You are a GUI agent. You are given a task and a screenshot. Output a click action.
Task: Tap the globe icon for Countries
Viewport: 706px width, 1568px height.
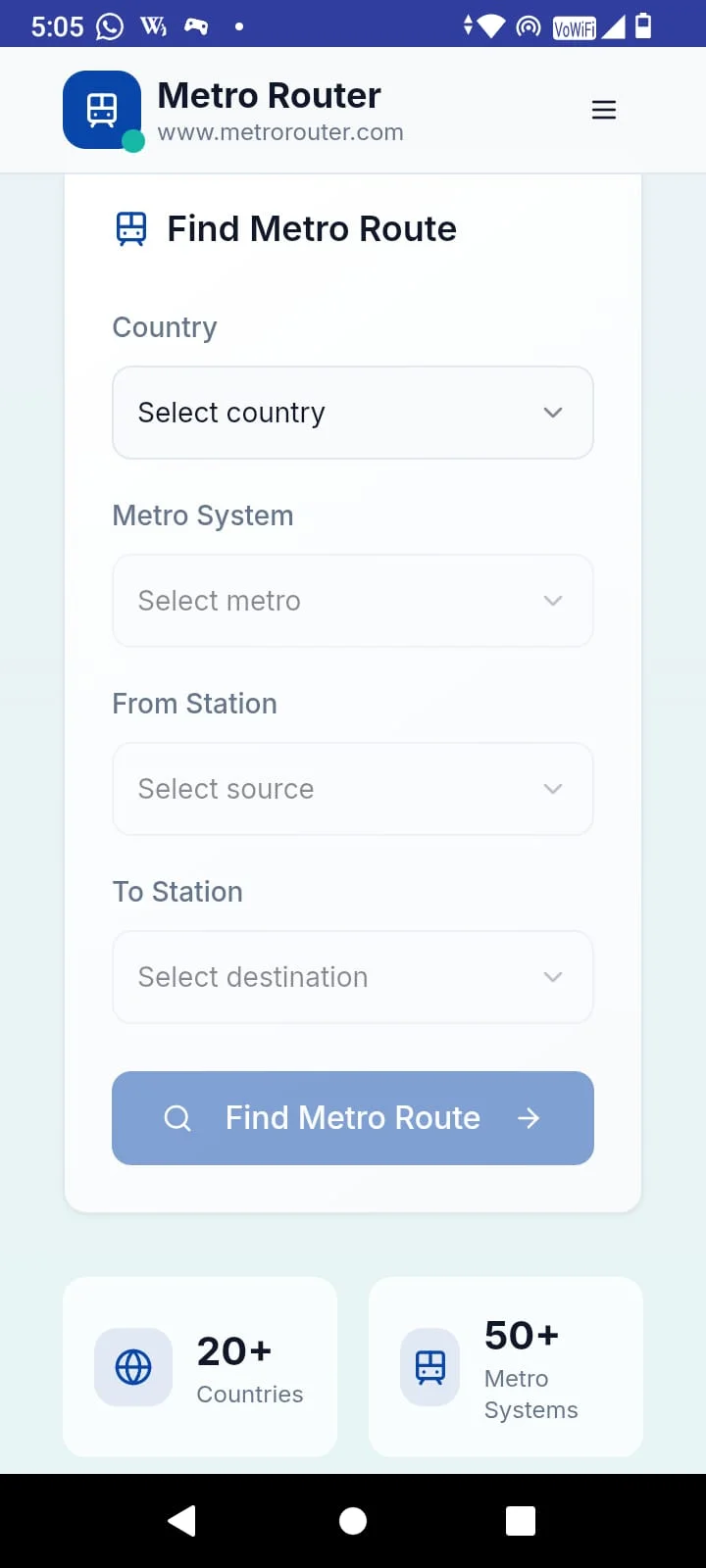(x=133, y=1367)
